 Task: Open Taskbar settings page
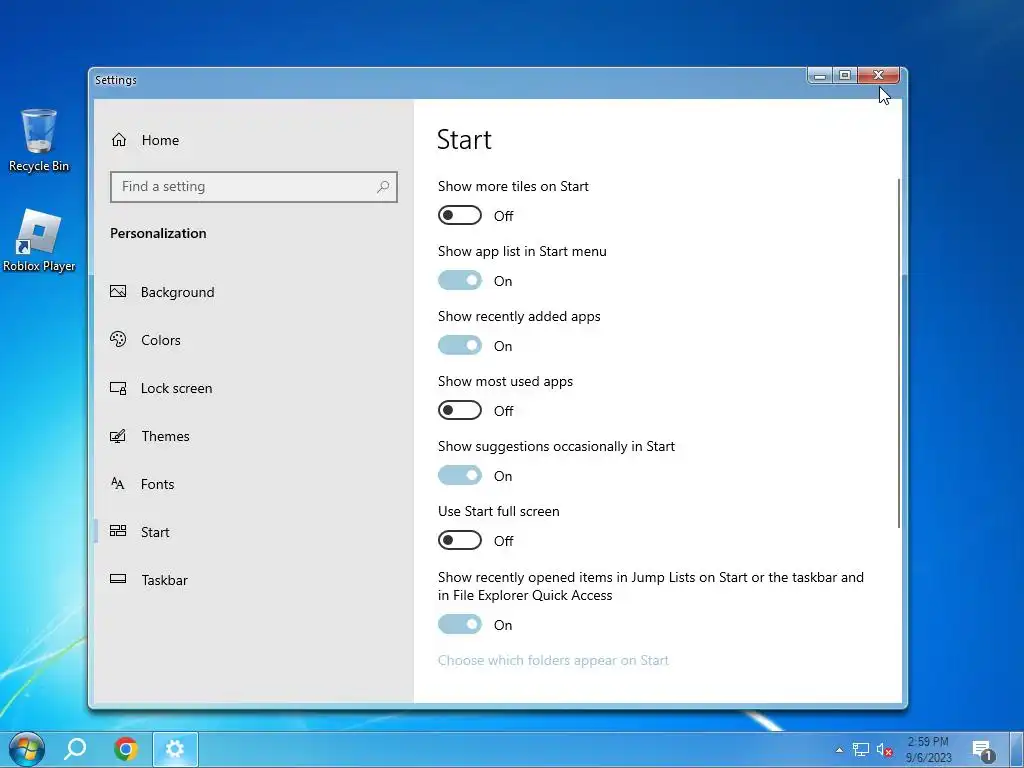tap(253, 580)
